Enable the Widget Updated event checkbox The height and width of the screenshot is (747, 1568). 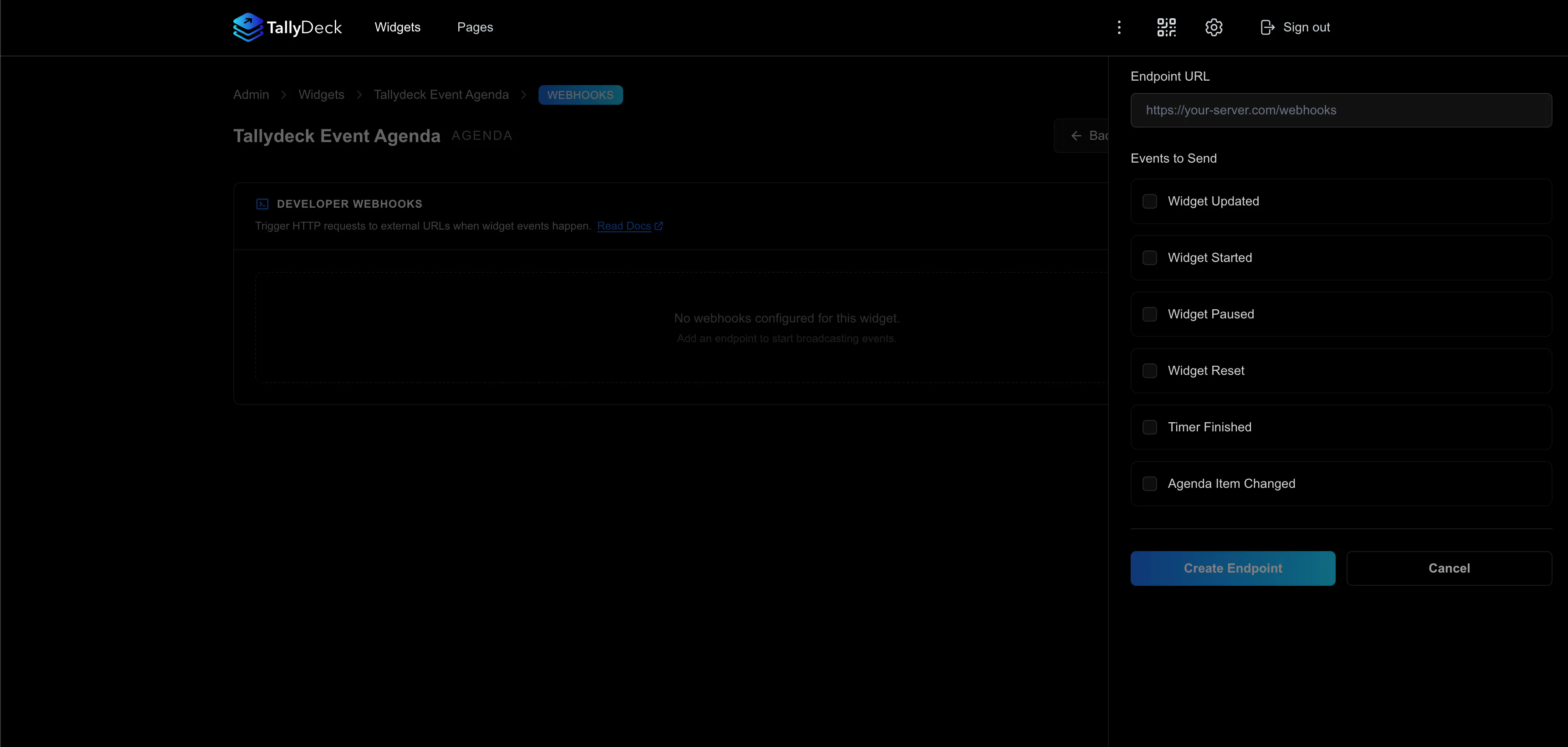(1149, 201)
